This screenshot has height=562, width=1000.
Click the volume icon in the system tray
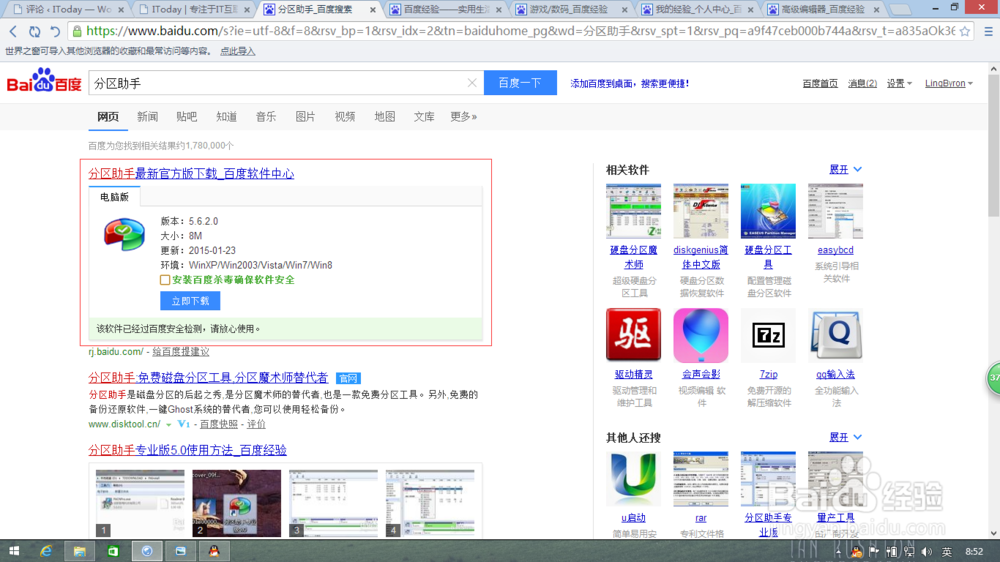(927, 552)
